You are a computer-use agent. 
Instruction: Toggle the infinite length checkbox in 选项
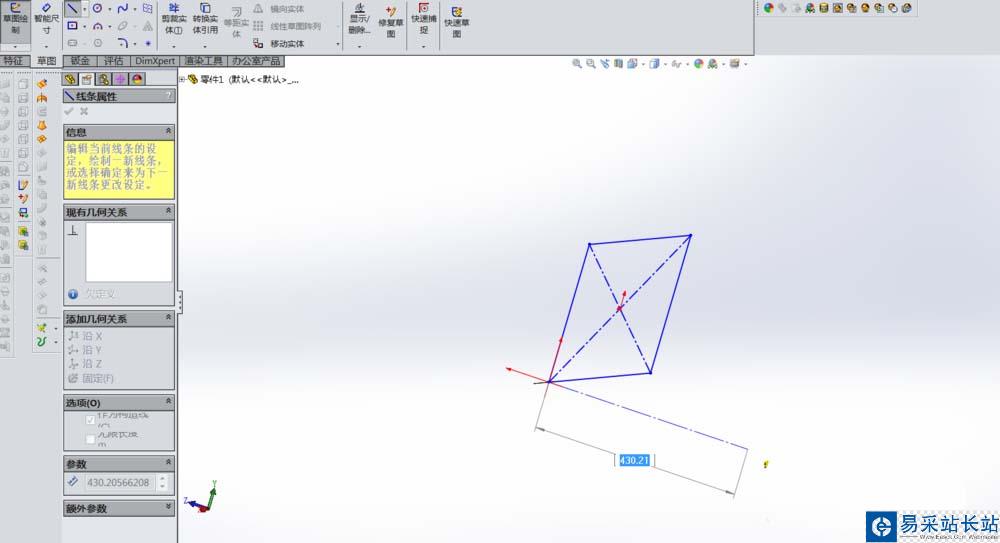pos(90,439)
